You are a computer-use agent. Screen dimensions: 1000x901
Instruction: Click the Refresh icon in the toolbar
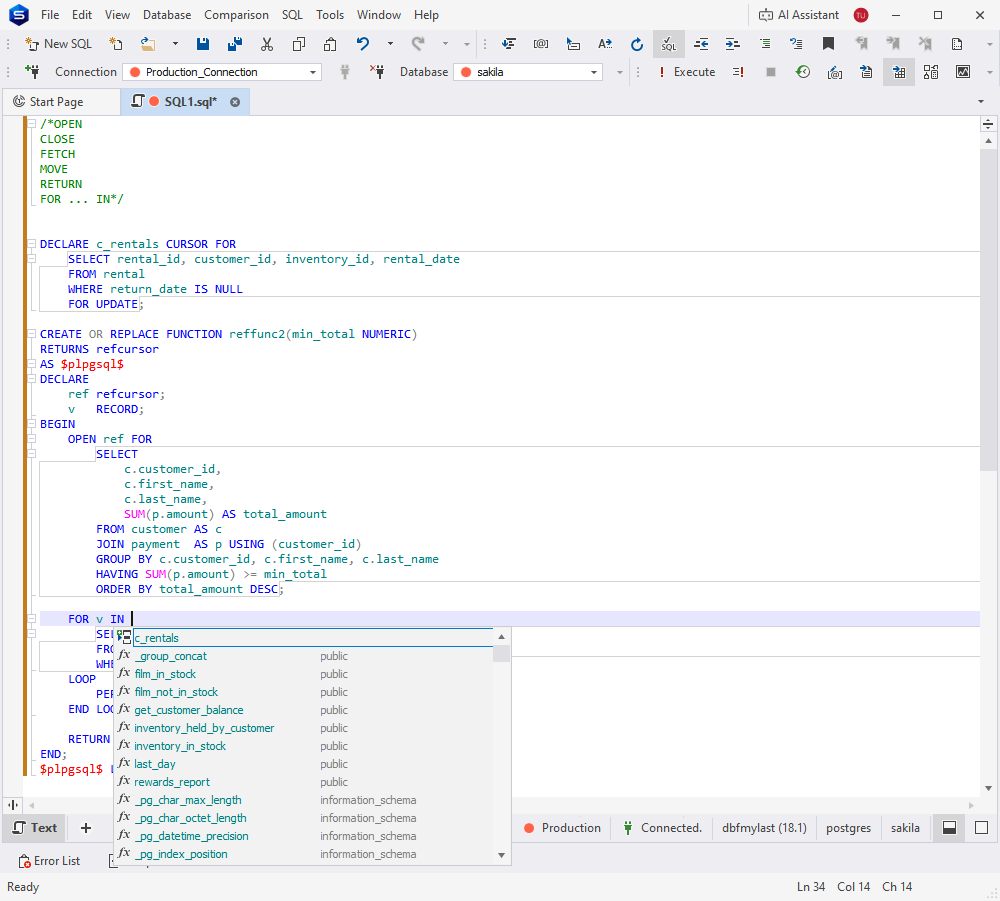pos(637,44)
